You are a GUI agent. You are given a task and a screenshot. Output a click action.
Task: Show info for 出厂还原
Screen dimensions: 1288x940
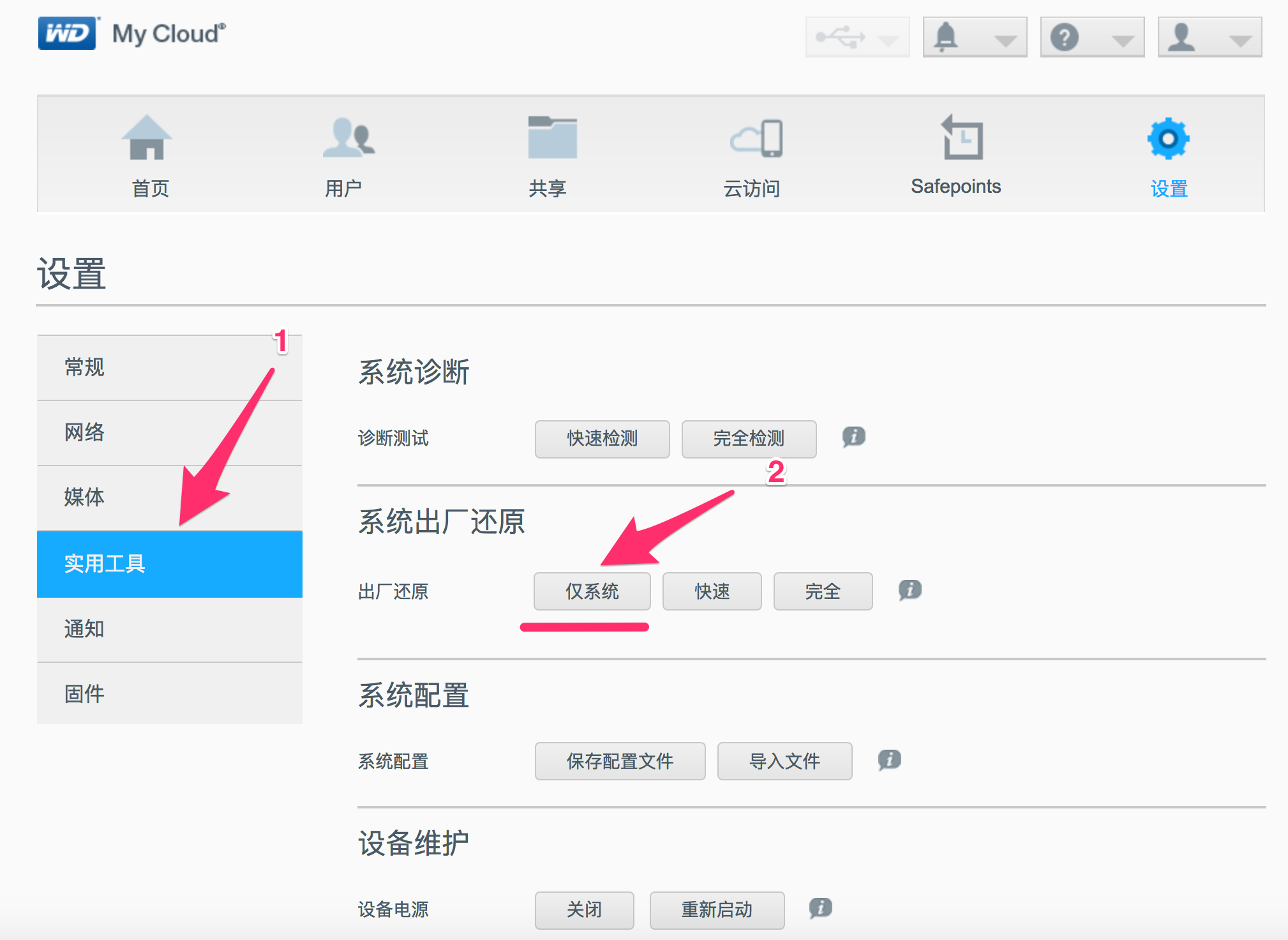910,590
